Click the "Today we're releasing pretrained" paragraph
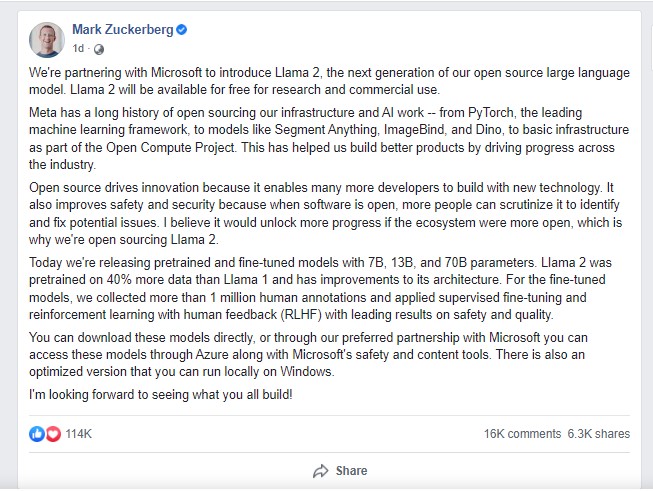This screenshot has width=653, height=491. [320, 288]
